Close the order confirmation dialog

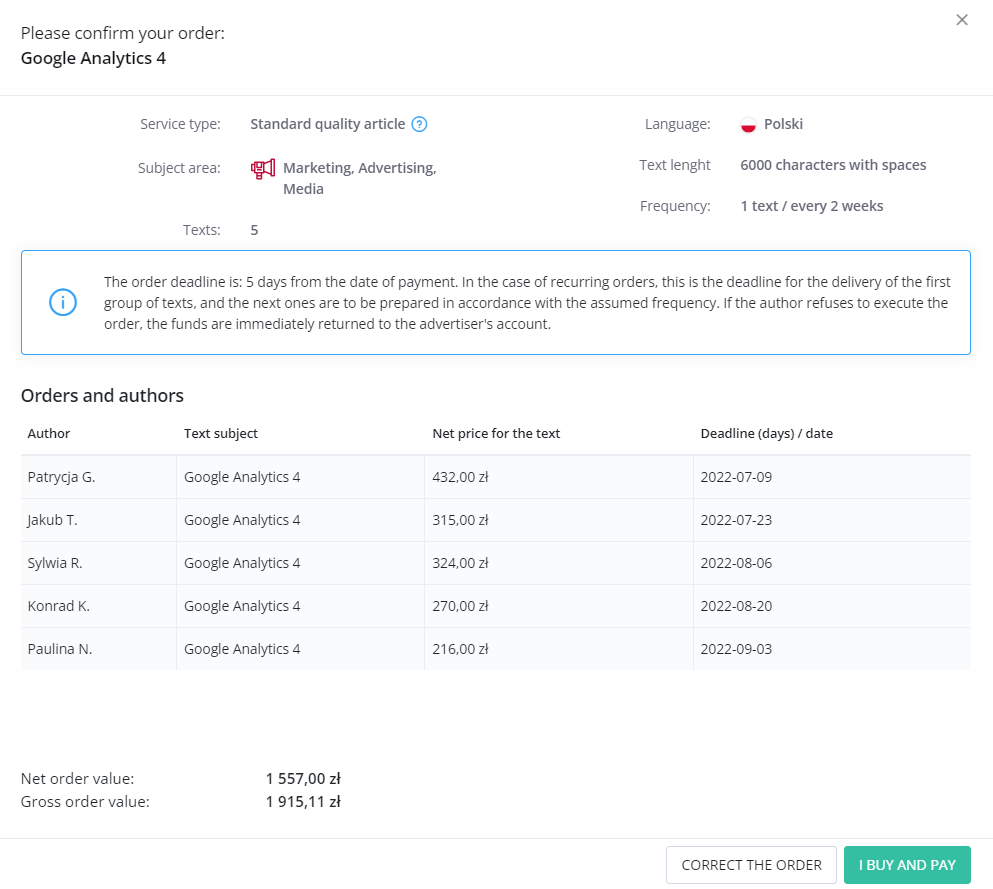pos(961,20)
